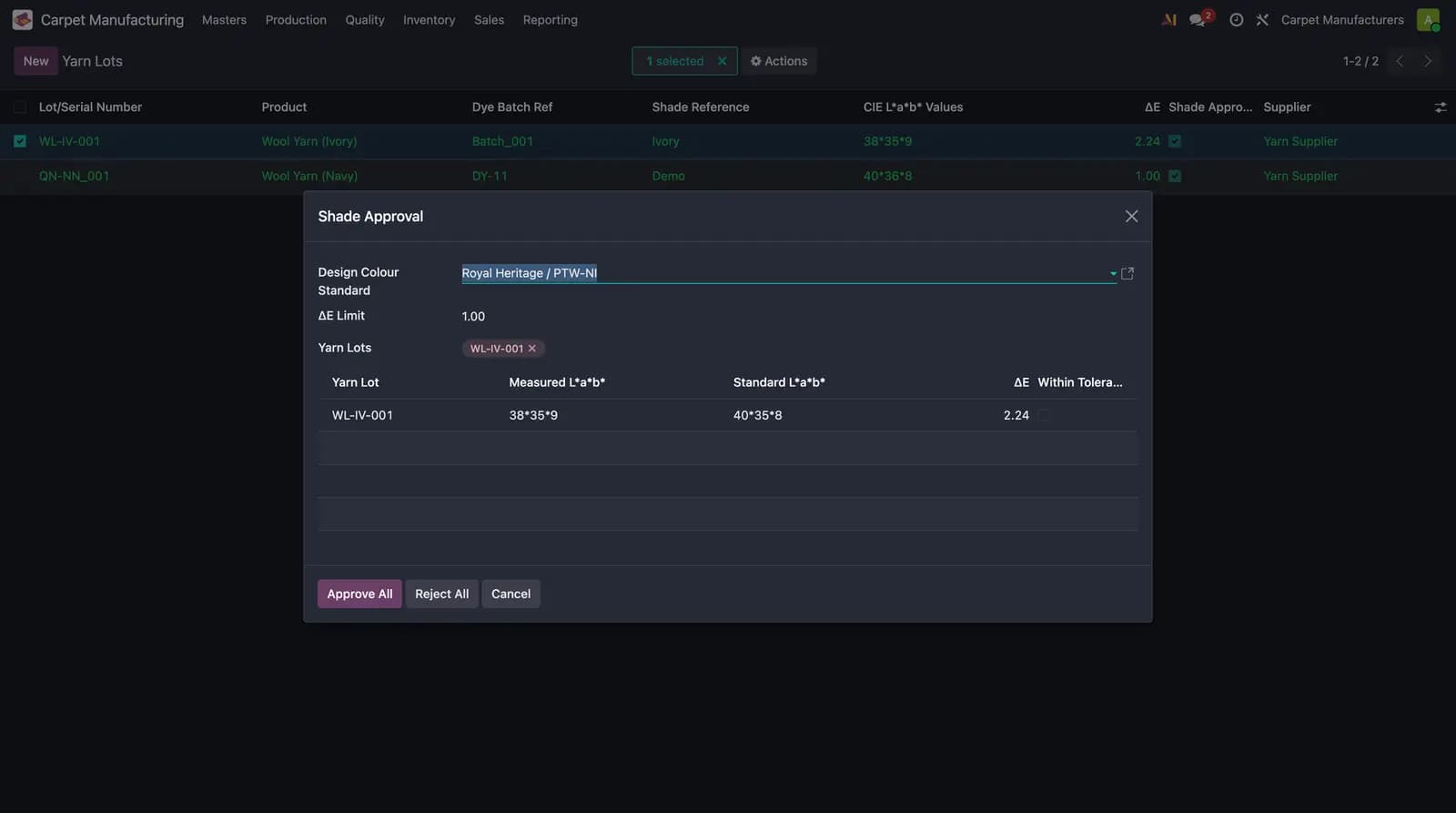This screenshot has height=813, width=1456.
Task: Open the Actions dropdown menu
Action: point(779,61)
